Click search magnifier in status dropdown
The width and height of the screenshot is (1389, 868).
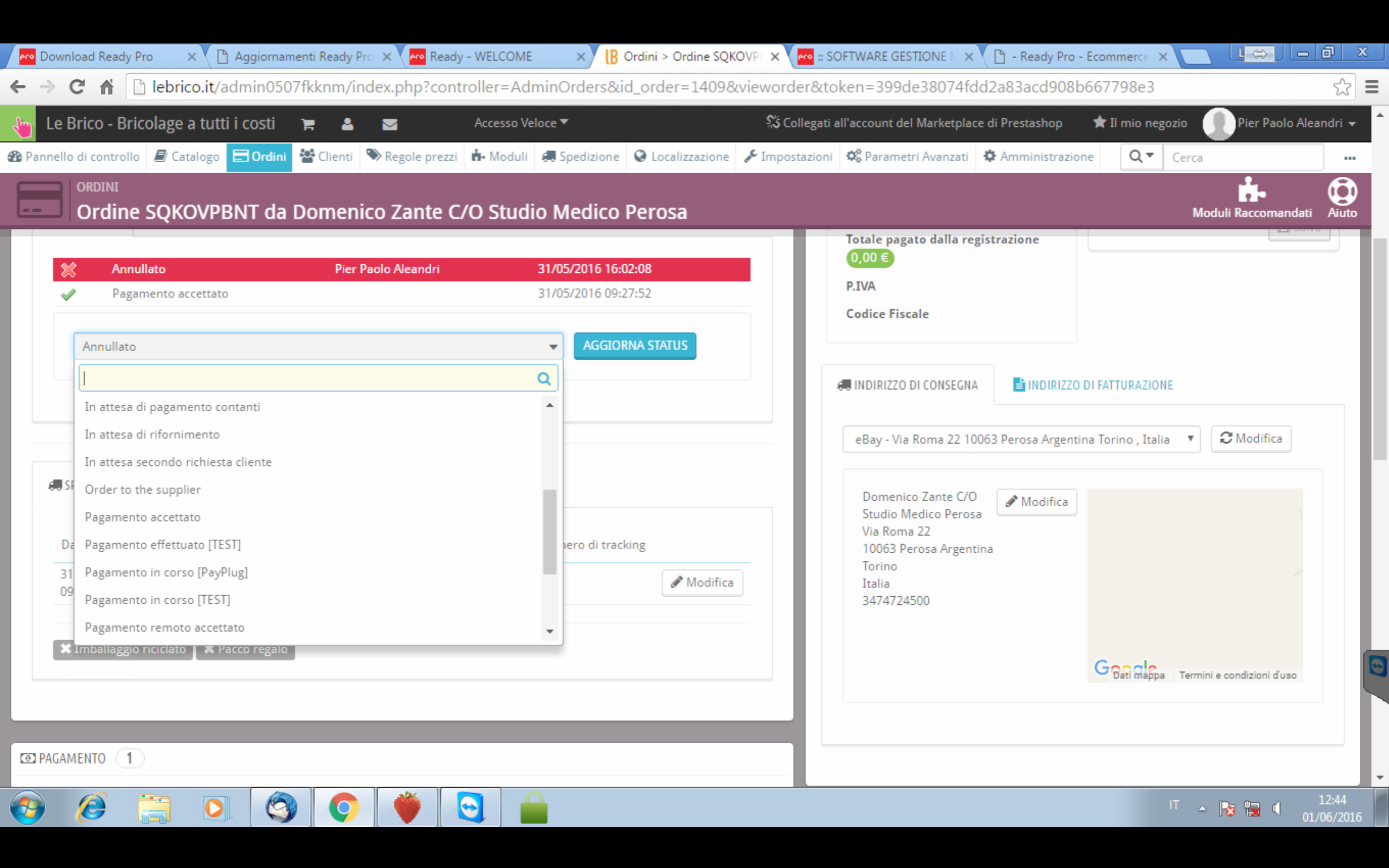(544, 378)
